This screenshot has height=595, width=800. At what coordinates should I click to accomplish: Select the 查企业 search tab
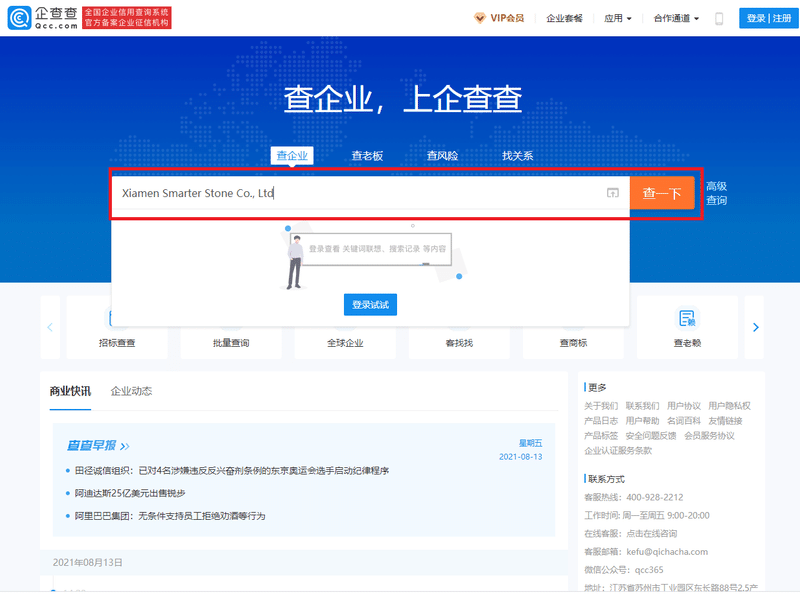(x=292, y=156)
